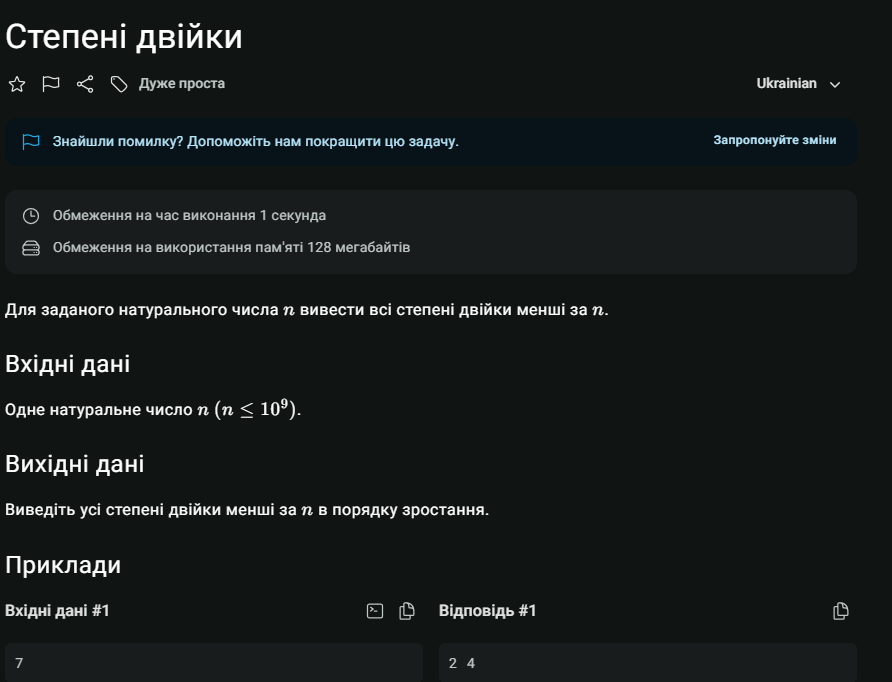Viewport: 892px width, 682px height.
Task: Click the sample output box containing 2 4
Action: pyautogui.click(x=648, y=663)
